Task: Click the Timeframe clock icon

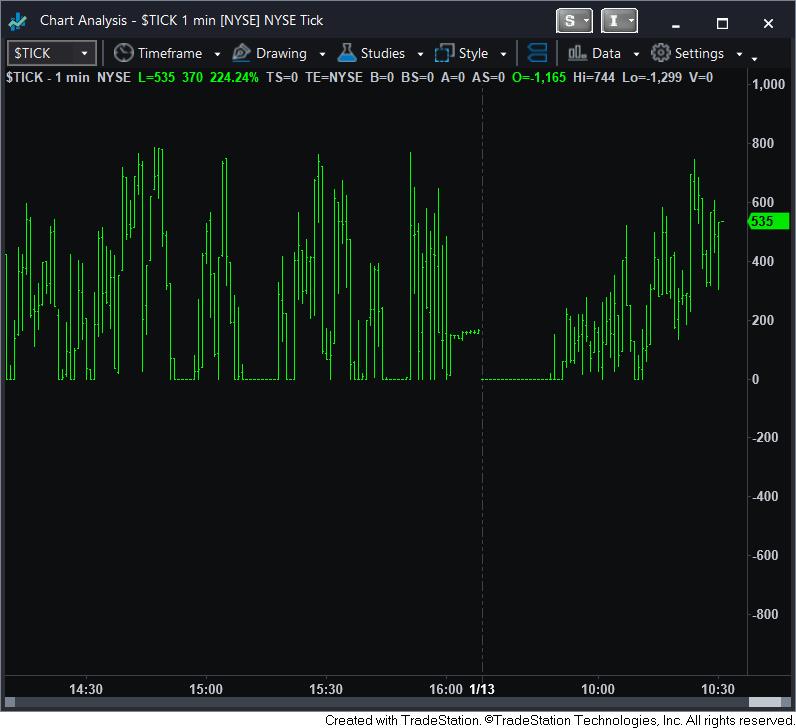Action: [x=123, y=53]
